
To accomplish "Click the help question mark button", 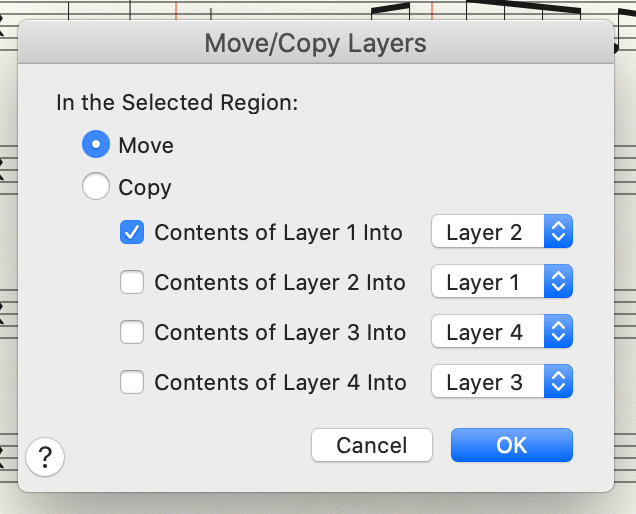I will [45, 457].
